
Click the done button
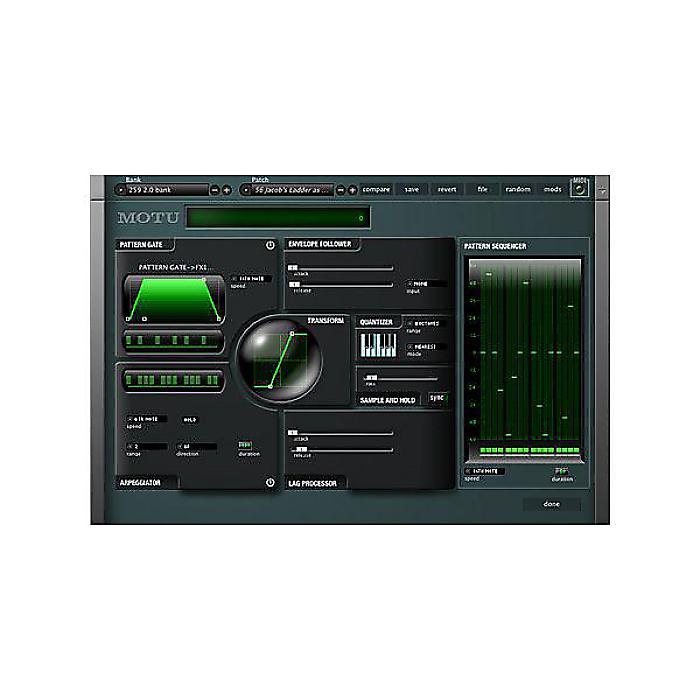point(552,504)
